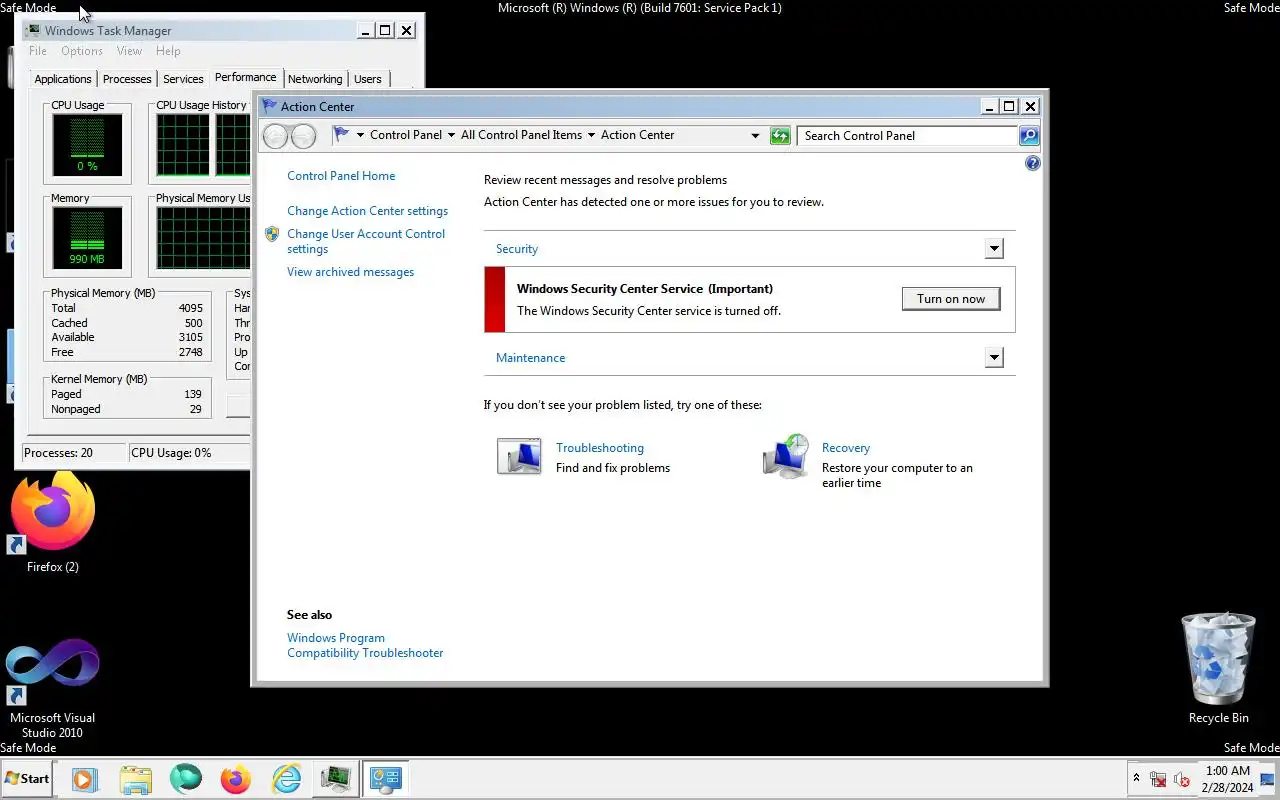Click the Action Center title bar flag icon

pos(269,106)
